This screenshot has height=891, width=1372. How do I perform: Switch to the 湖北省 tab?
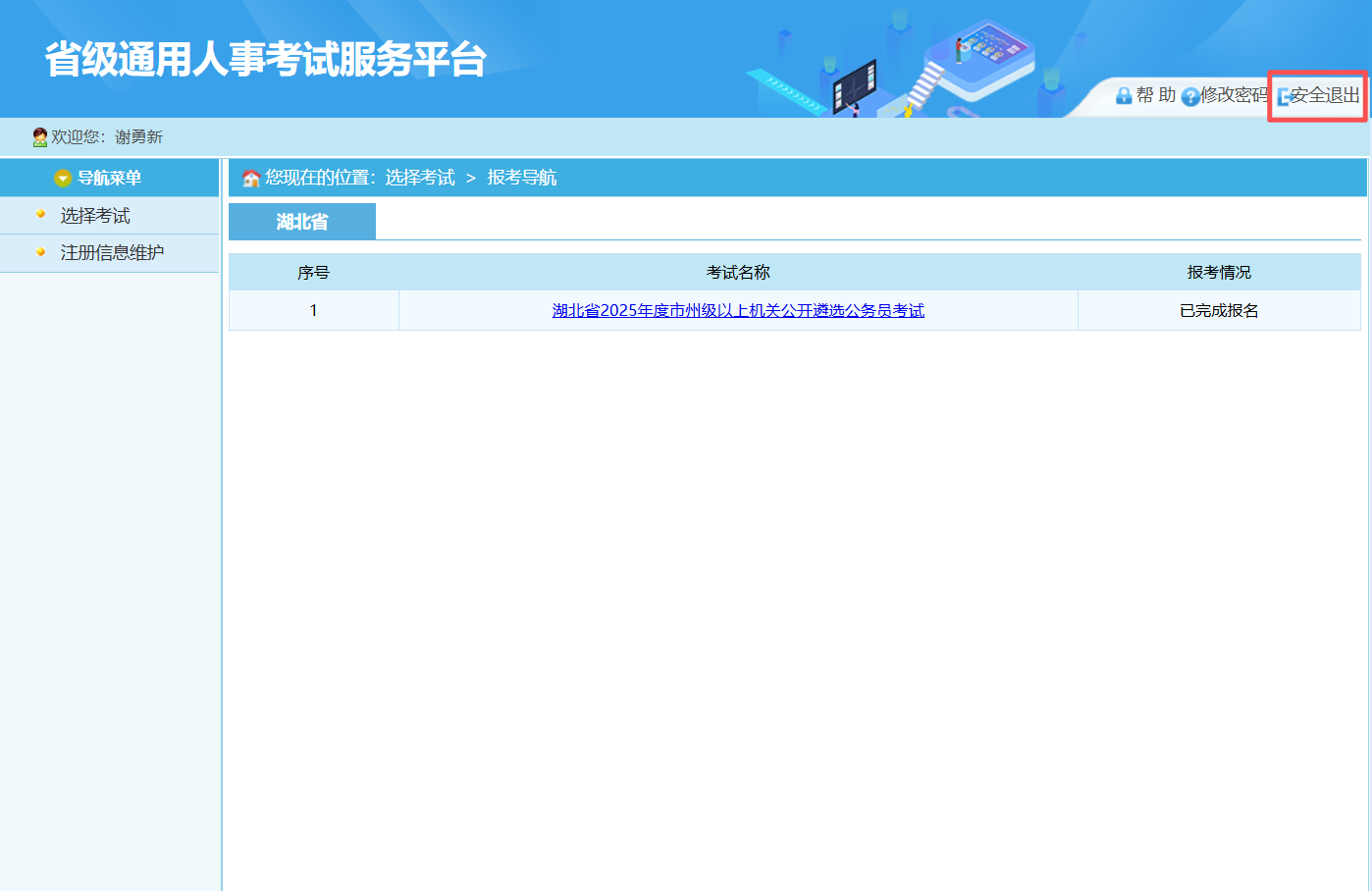click(302, 222)
